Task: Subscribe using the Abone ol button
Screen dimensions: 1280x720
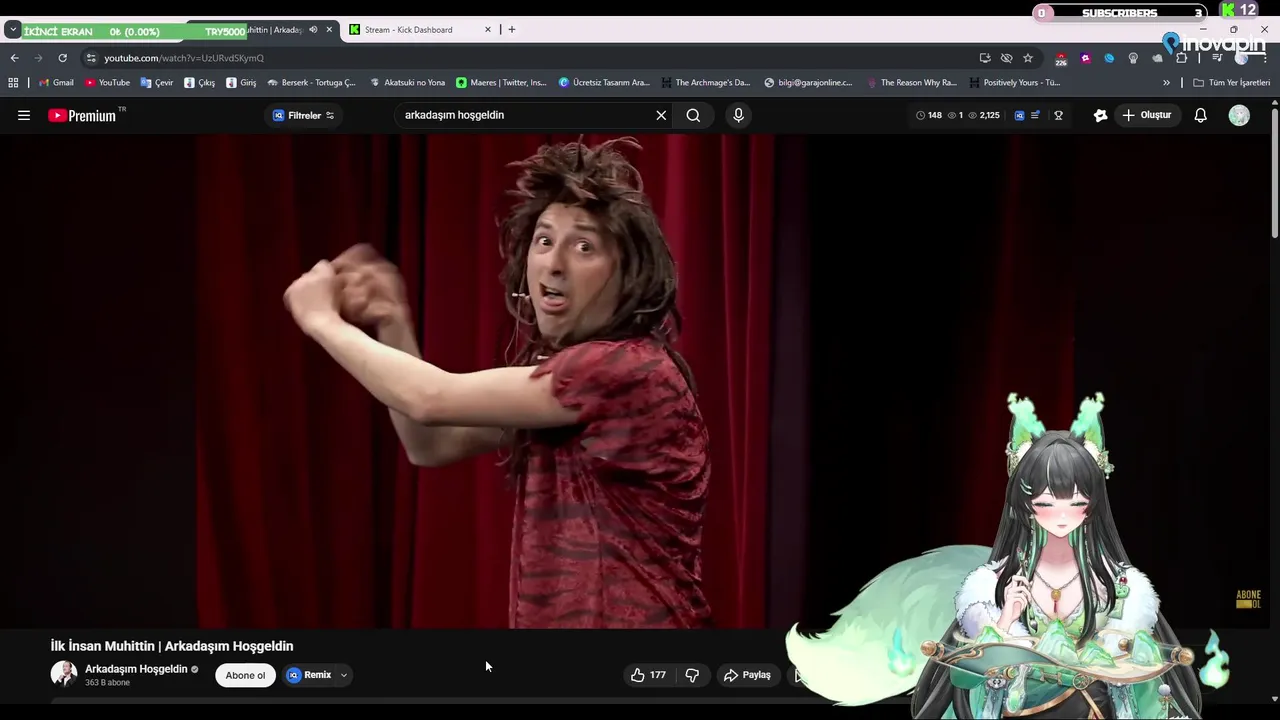Action: [x=245, y=675]
